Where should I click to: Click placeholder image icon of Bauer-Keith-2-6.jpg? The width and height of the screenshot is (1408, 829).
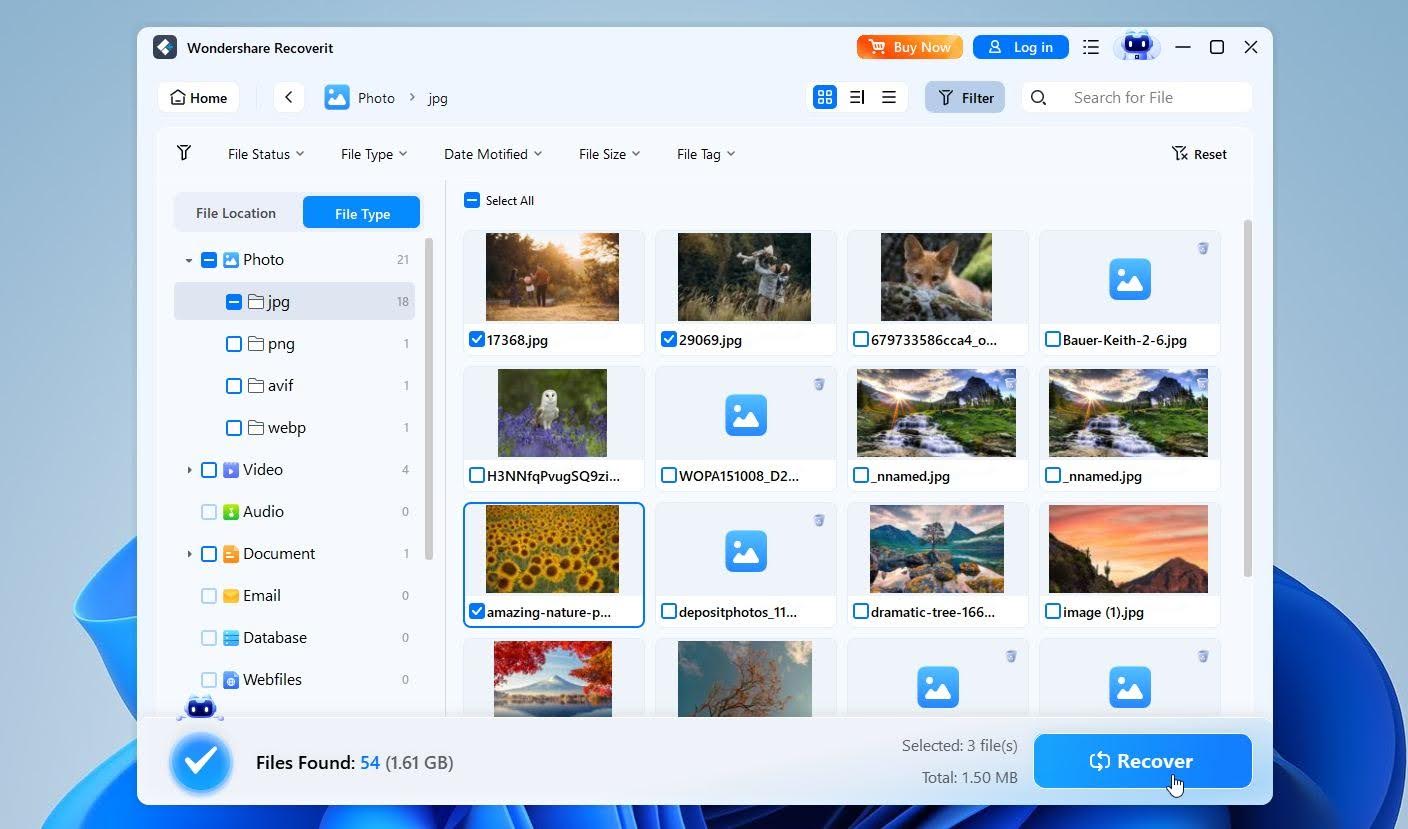tap(1130, 279)
